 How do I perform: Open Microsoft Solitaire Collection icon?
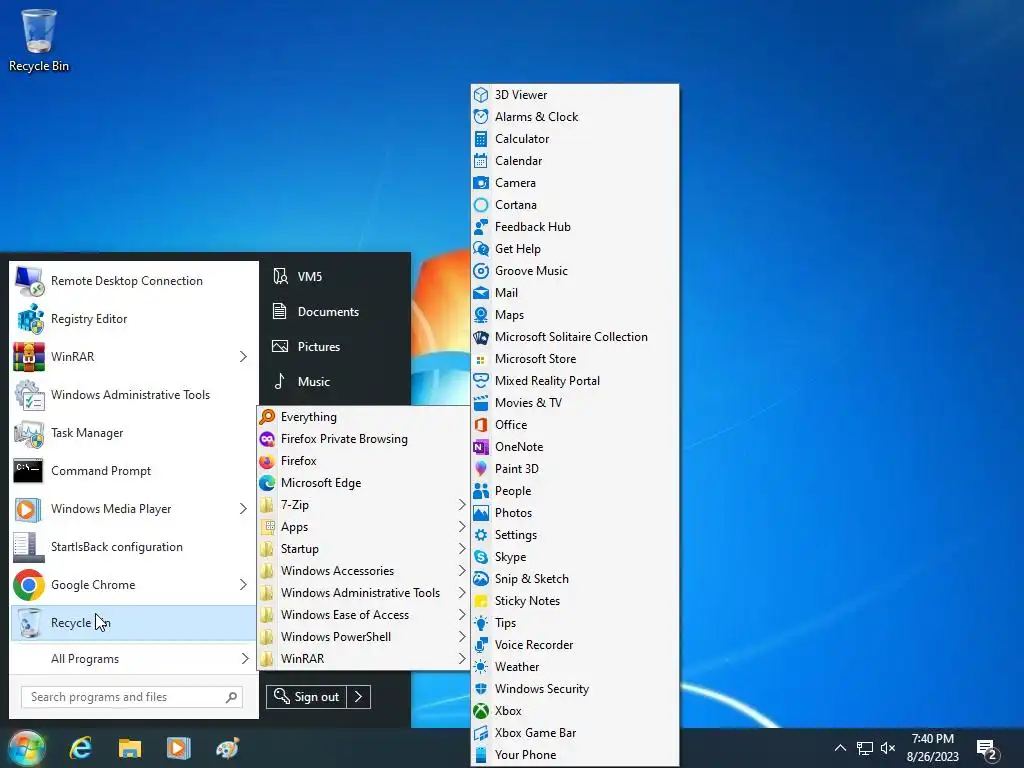coord(481,337)
